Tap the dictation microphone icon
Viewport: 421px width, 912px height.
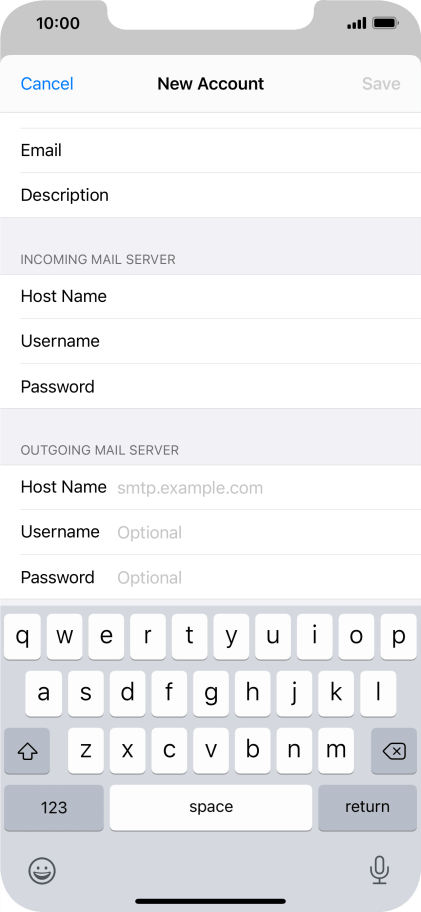pyautogui.click(x=379, y=870)
